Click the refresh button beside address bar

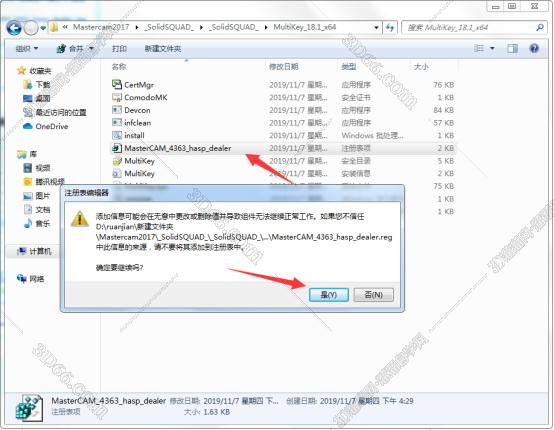point(390,28)
